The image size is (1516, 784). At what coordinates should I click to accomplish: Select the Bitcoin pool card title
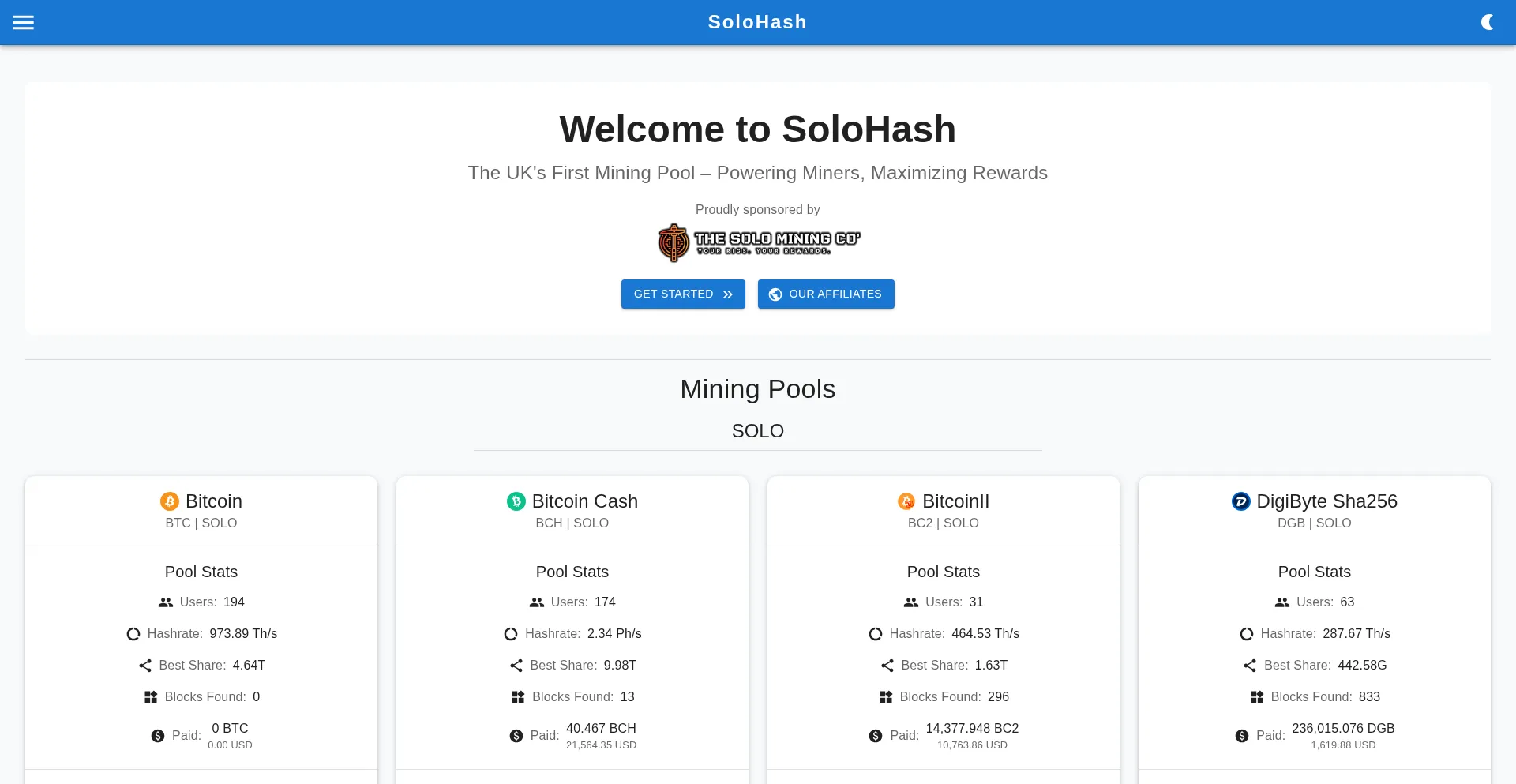pyautogui.click(x=214, y=501)
